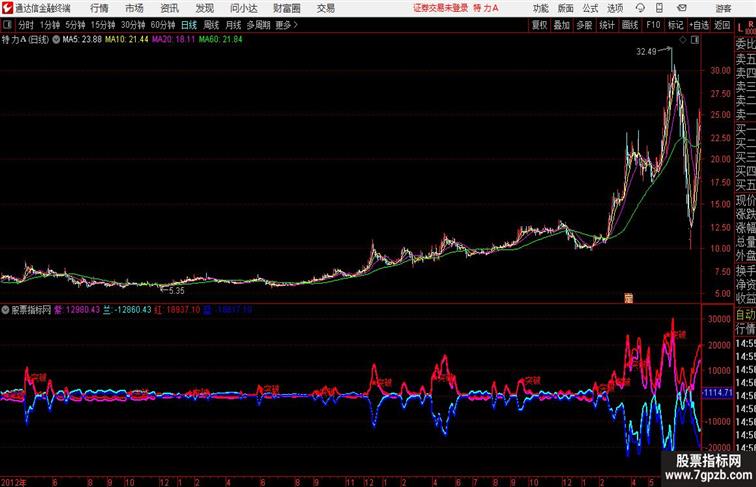Click the TDX red logo icon

click(7, 8)
